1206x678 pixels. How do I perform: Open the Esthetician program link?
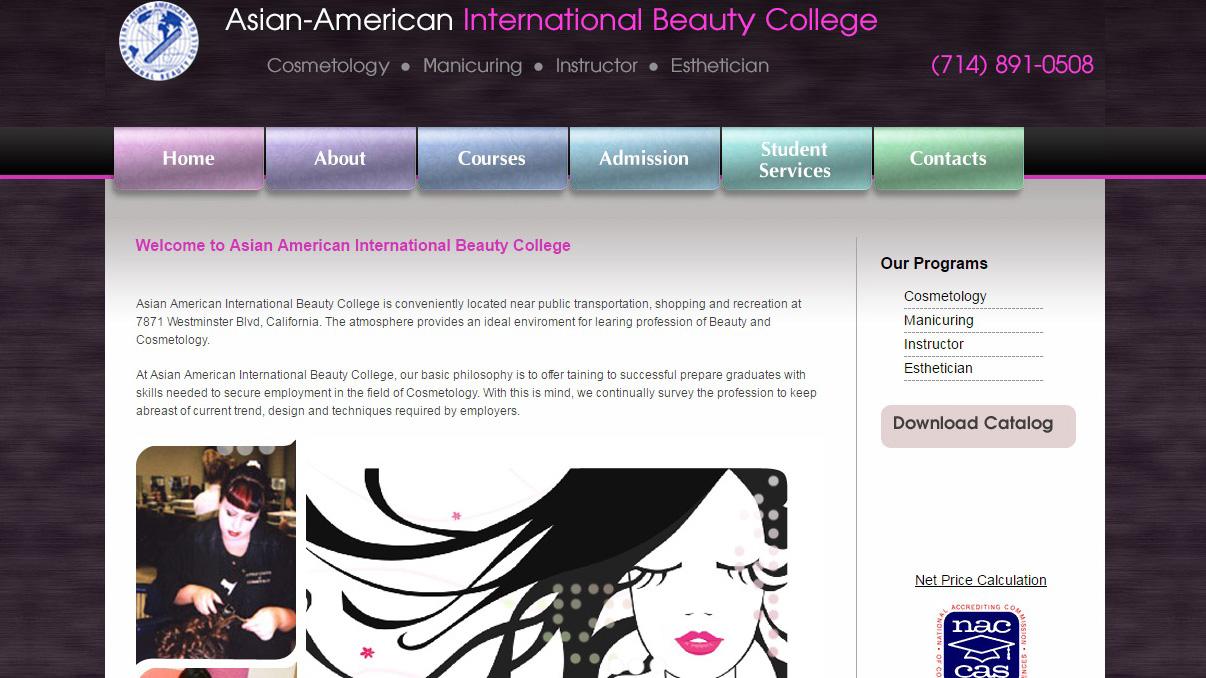pyautogui.click(x=938, y=368)
